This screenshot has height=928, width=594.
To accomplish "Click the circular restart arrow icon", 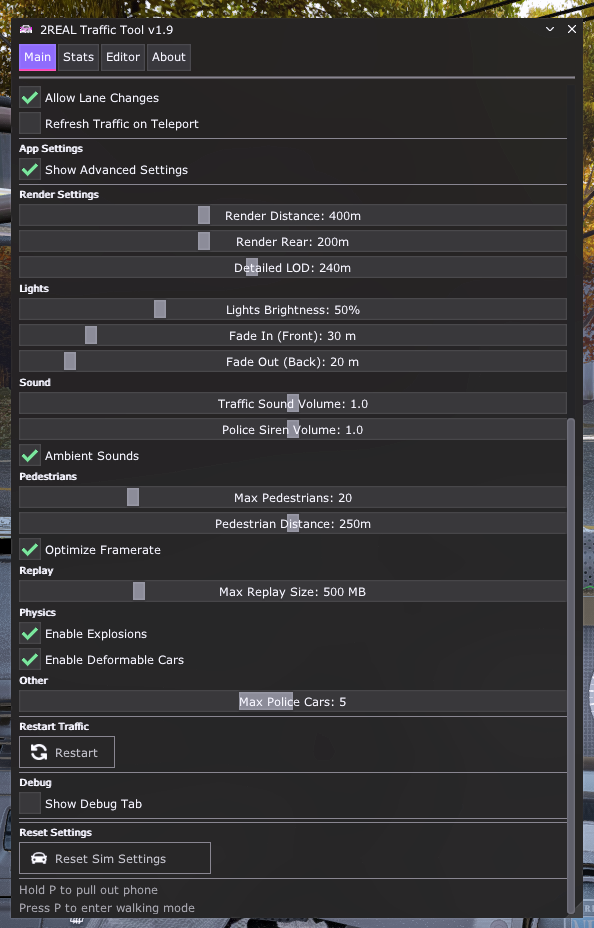I will click(x=41, y=751).
